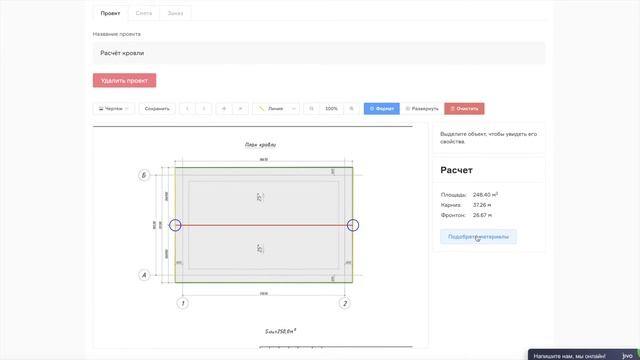The height and width of the screenshot is (360, 640).
Task: Select the Линия line tool
Action: coord(271,109)
